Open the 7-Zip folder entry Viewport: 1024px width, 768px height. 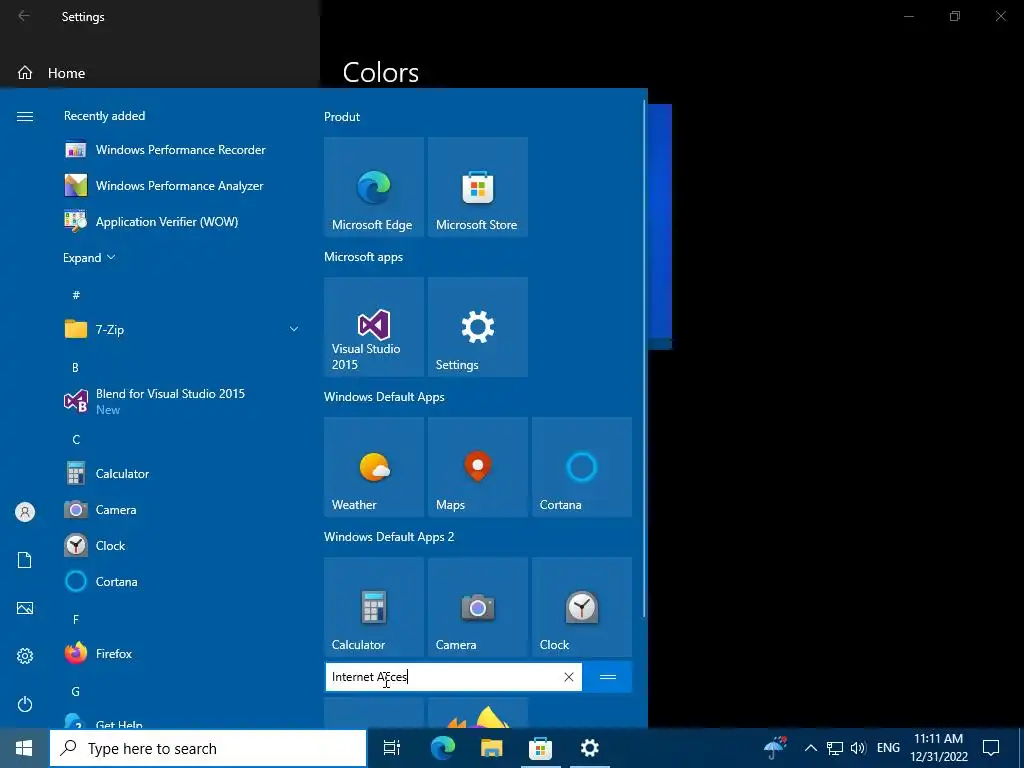coord(181,329)
